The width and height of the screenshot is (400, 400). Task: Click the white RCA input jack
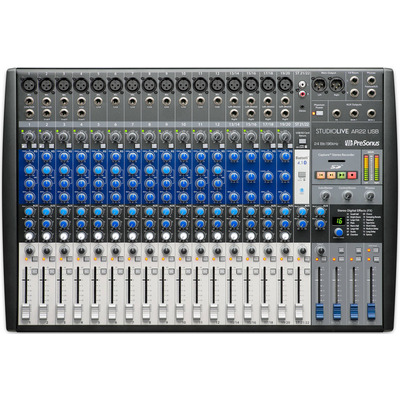[302, 84]
